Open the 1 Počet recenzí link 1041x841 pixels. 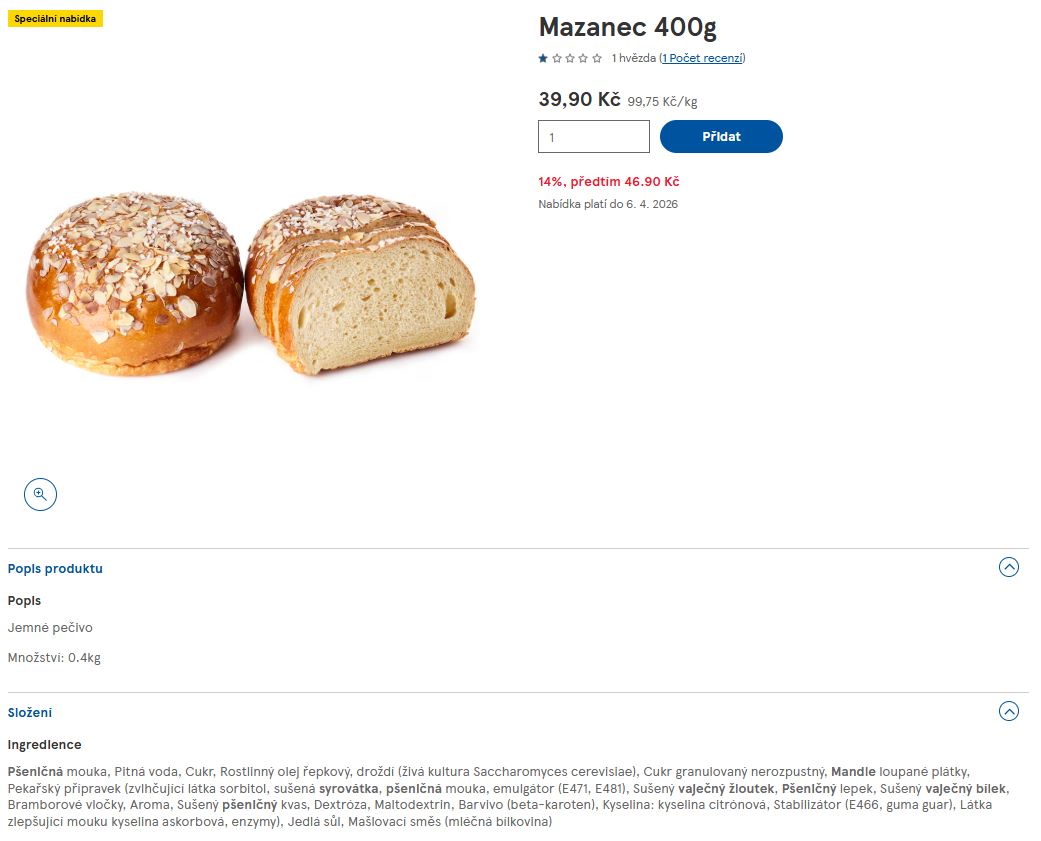pos(702,58)
